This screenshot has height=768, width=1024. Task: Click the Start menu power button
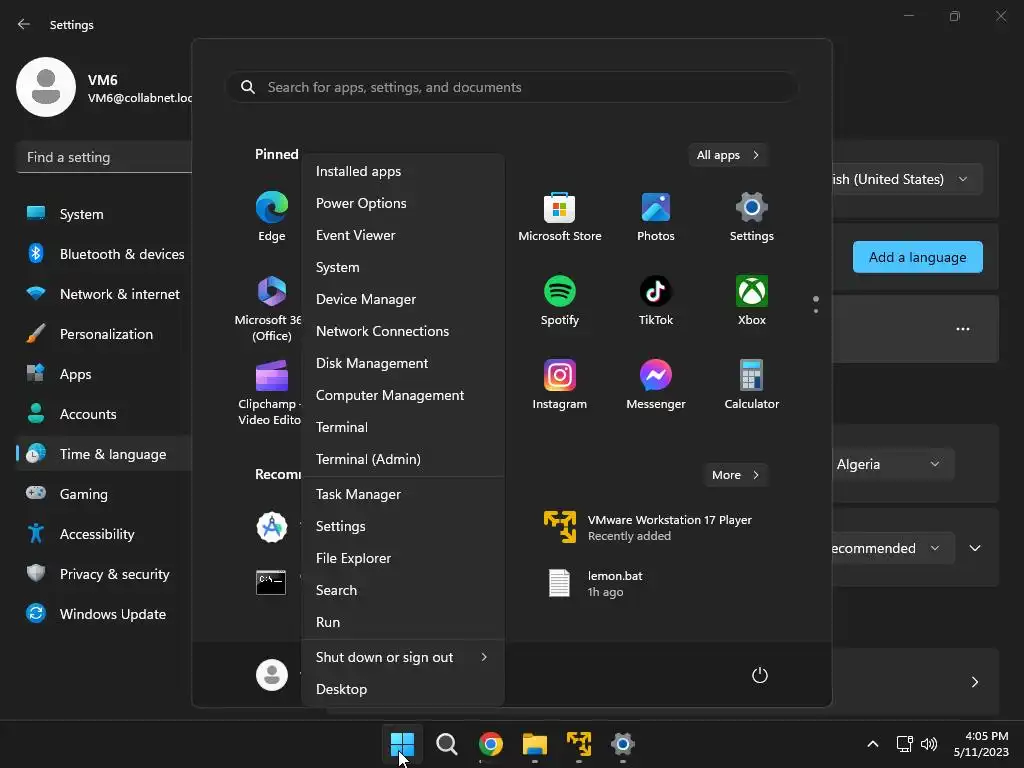(x=760, y=675)
